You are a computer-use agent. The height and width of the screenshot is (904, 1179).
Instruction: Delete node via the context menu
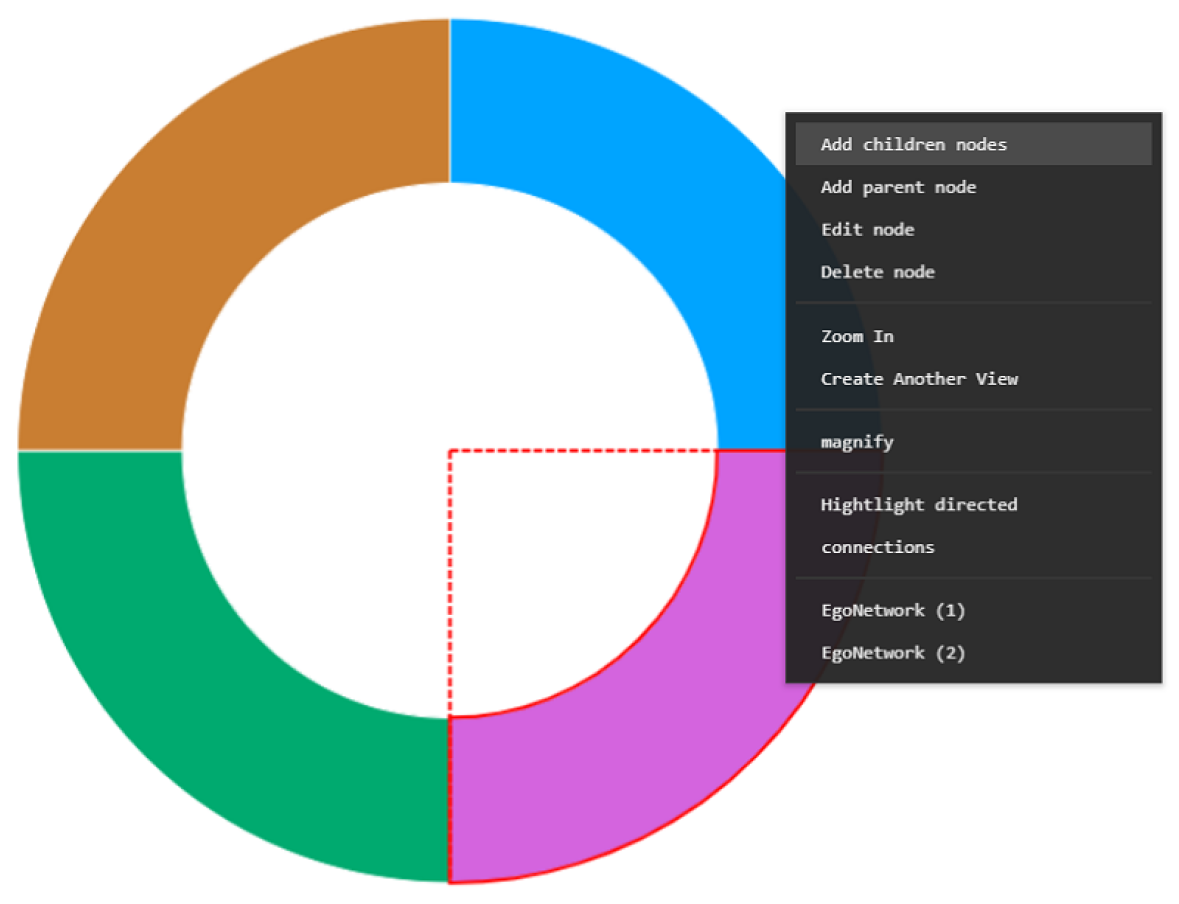877,272
